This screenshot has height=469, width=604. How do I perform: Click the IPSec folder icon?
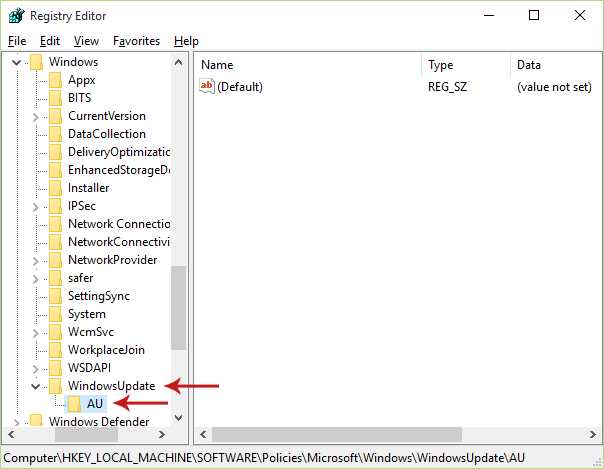pos(55,206)
